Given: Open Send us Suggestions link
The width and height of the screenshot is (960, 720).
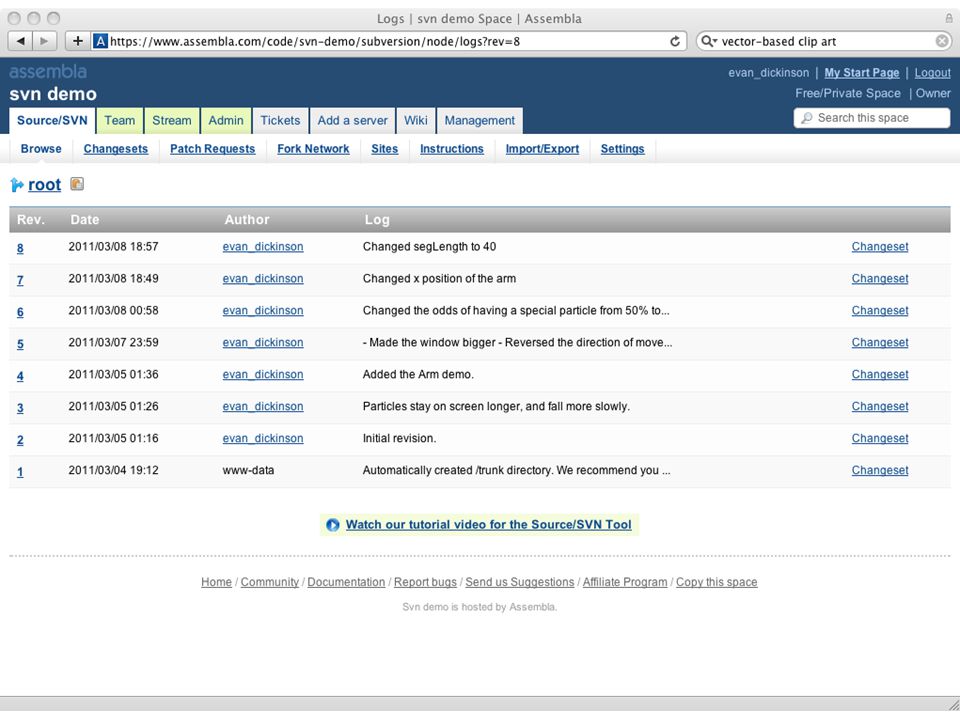Looking at the screenshot, I should (x=520, y=582).
